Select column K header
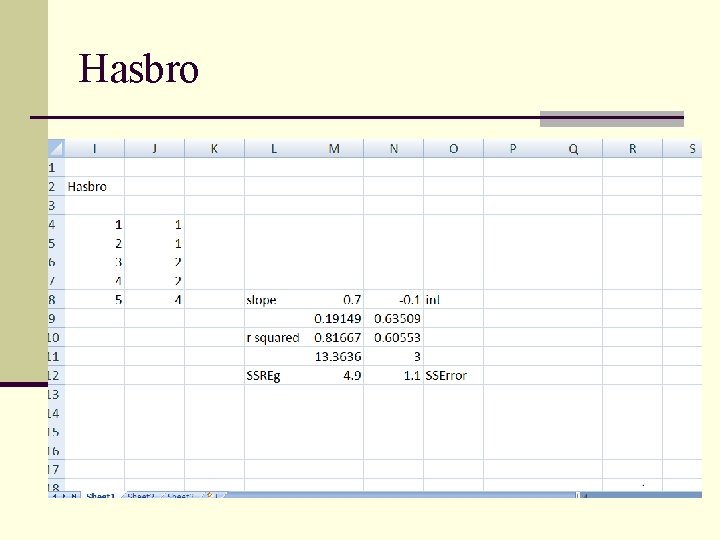720x540 pixels. coord(214,148)
